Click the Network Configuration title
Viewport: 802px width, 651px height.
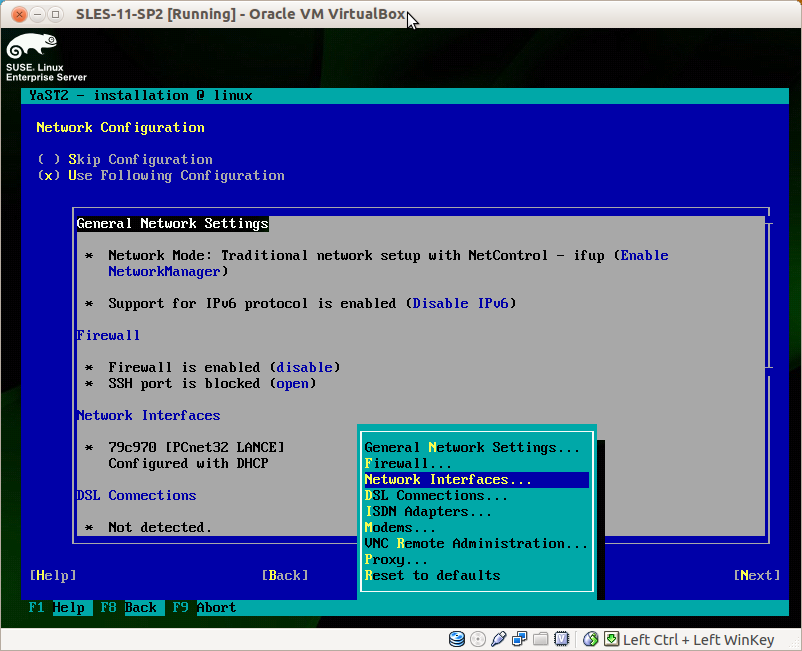(120, 127)
